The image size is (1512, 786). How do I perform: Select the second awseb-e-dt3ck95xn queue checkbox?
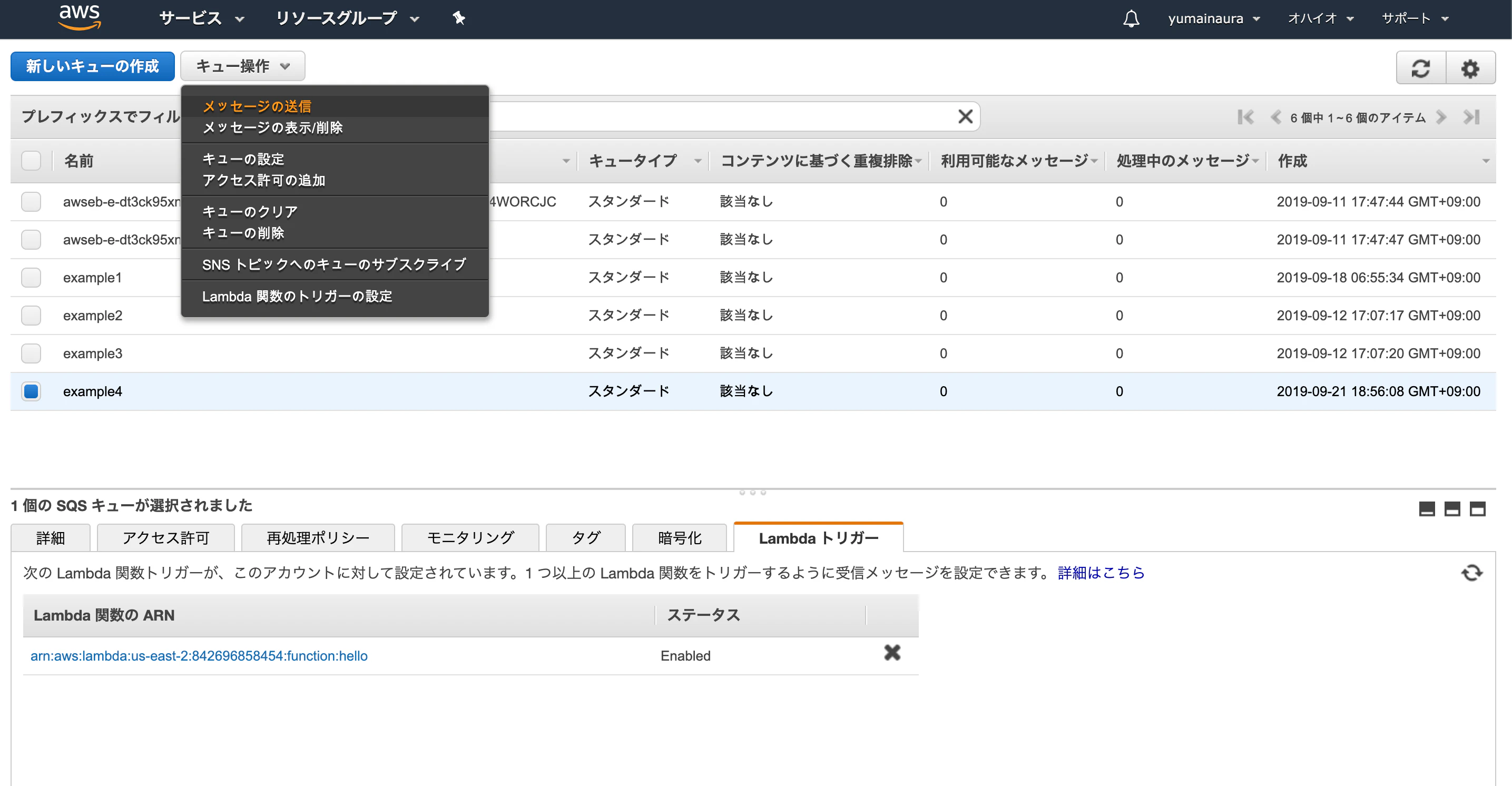(31, 240)
